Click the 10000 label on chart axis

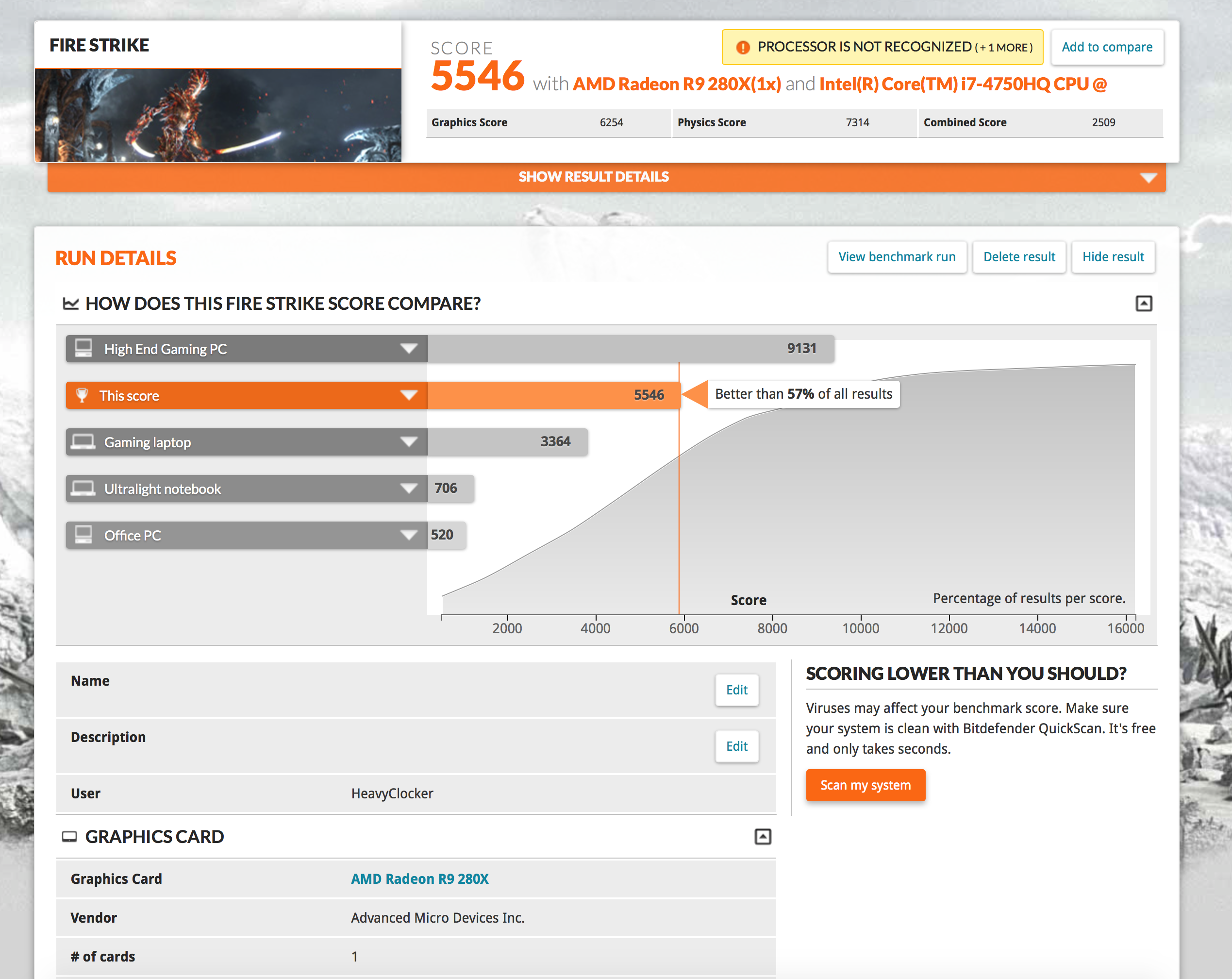pyautogui.click(x=861, y=629)
